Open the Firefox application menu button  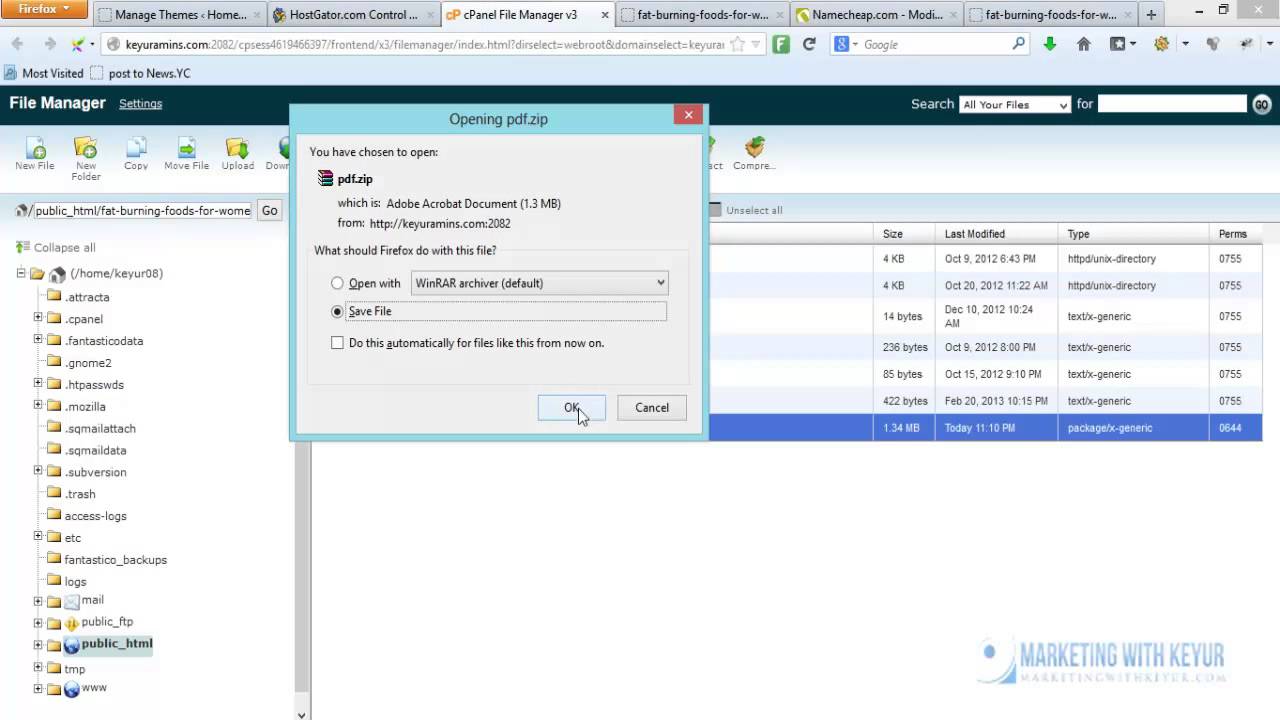(x=44, y=9)
